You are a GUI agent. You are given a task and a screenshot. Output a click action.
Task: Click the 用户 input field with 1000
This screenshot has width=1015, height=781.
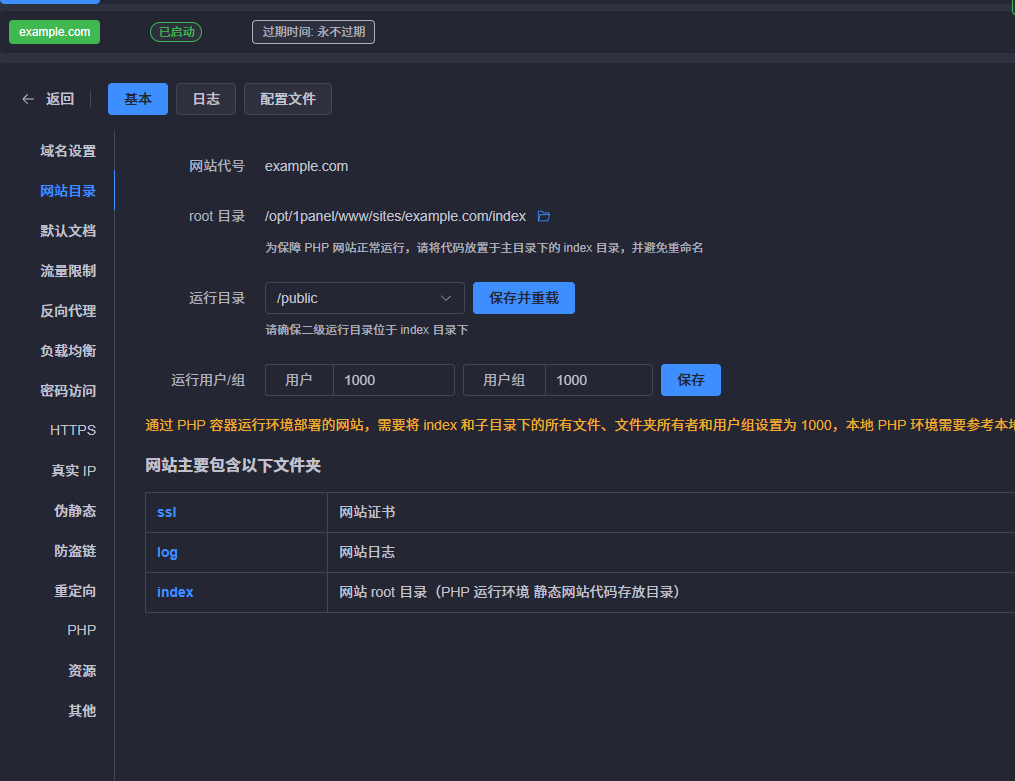click(392, 380)
